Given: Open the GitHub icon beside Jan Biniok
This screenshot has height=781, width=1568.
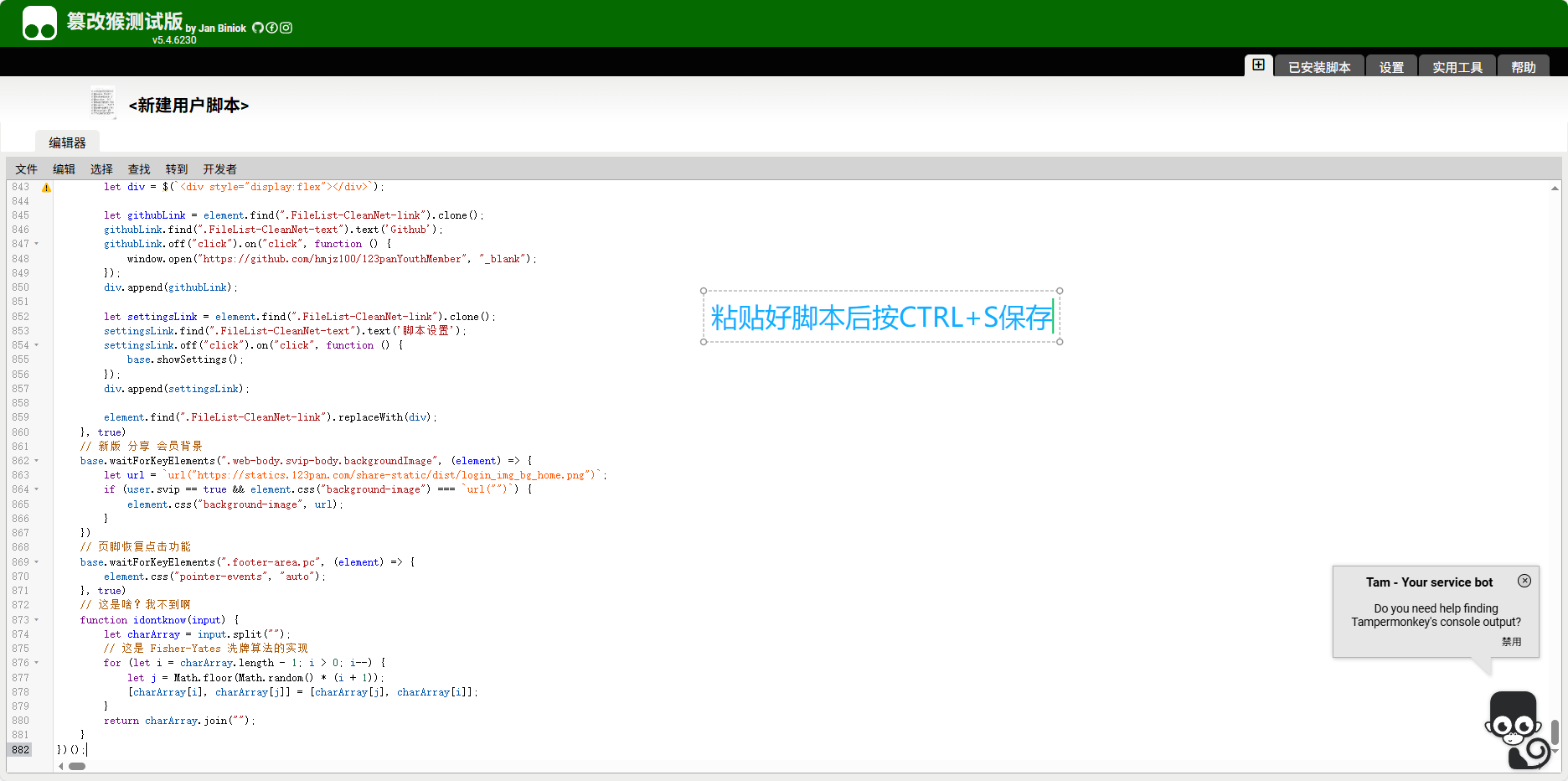Looking at the screenshot, I should coord(258,28).
